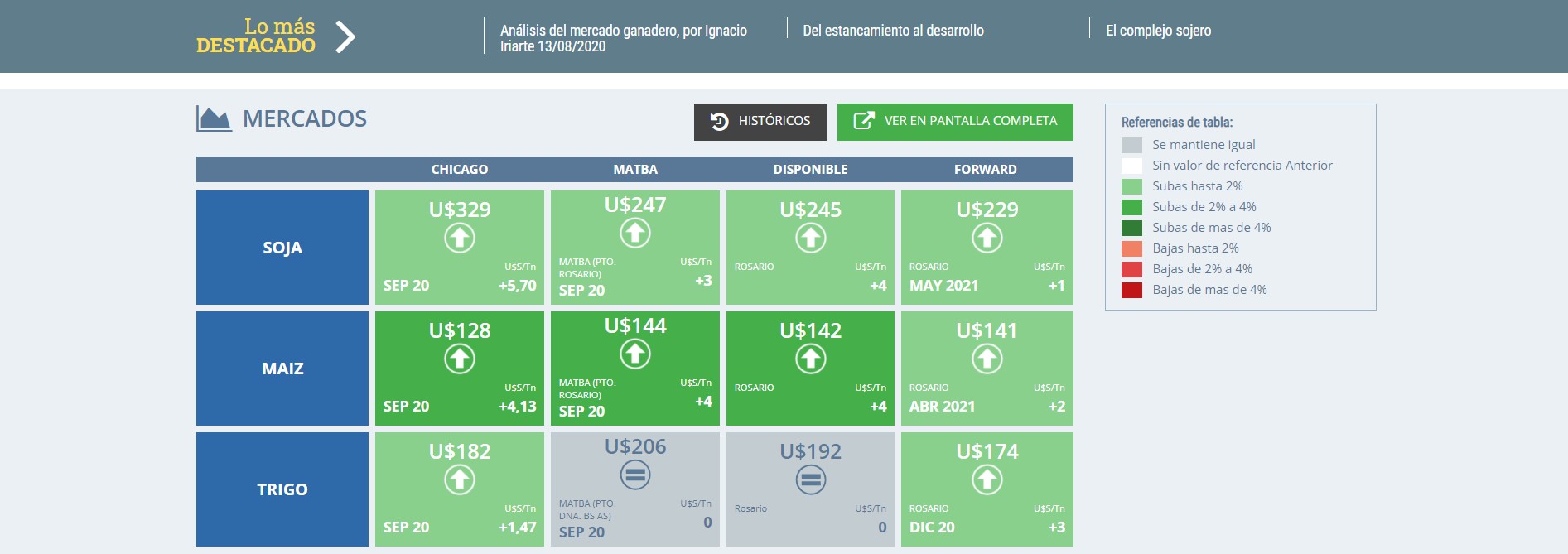Click the SOJA row label

pos(282,248)
